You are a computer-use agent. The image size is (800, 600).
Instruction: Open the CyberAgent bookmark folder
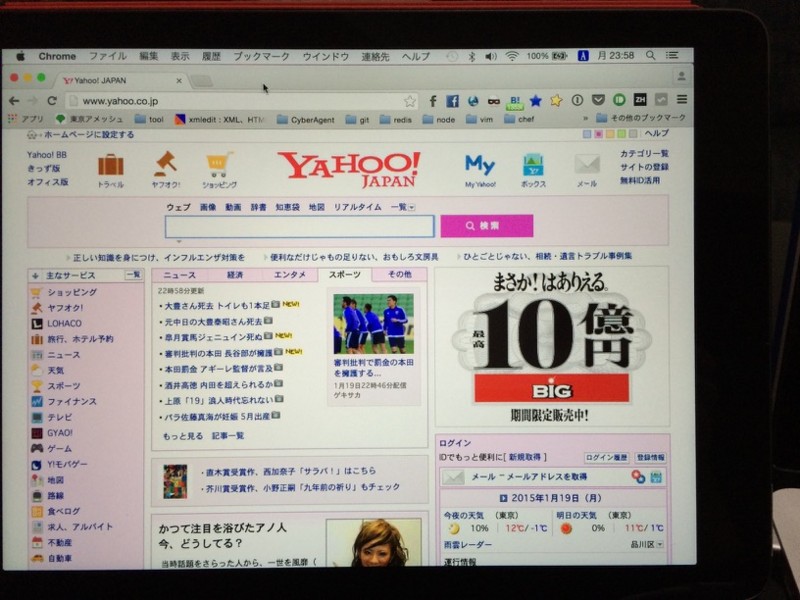[x=306, y=120]
